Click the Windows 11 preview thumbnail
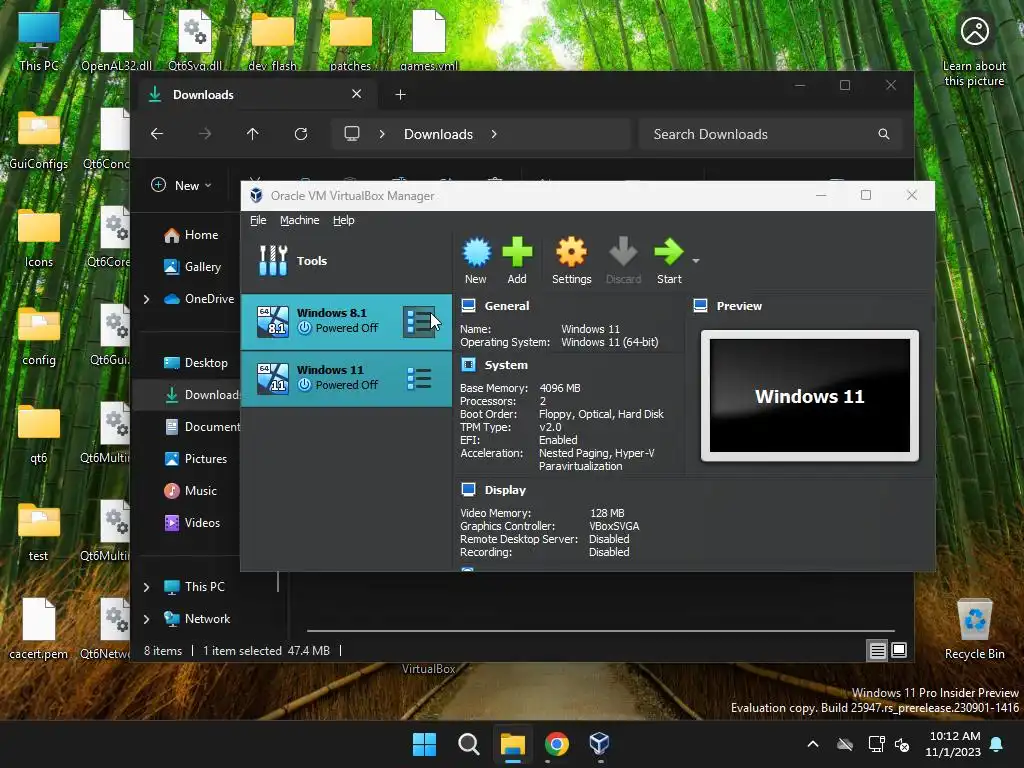The image size is (1024, 768). [810, 396]
